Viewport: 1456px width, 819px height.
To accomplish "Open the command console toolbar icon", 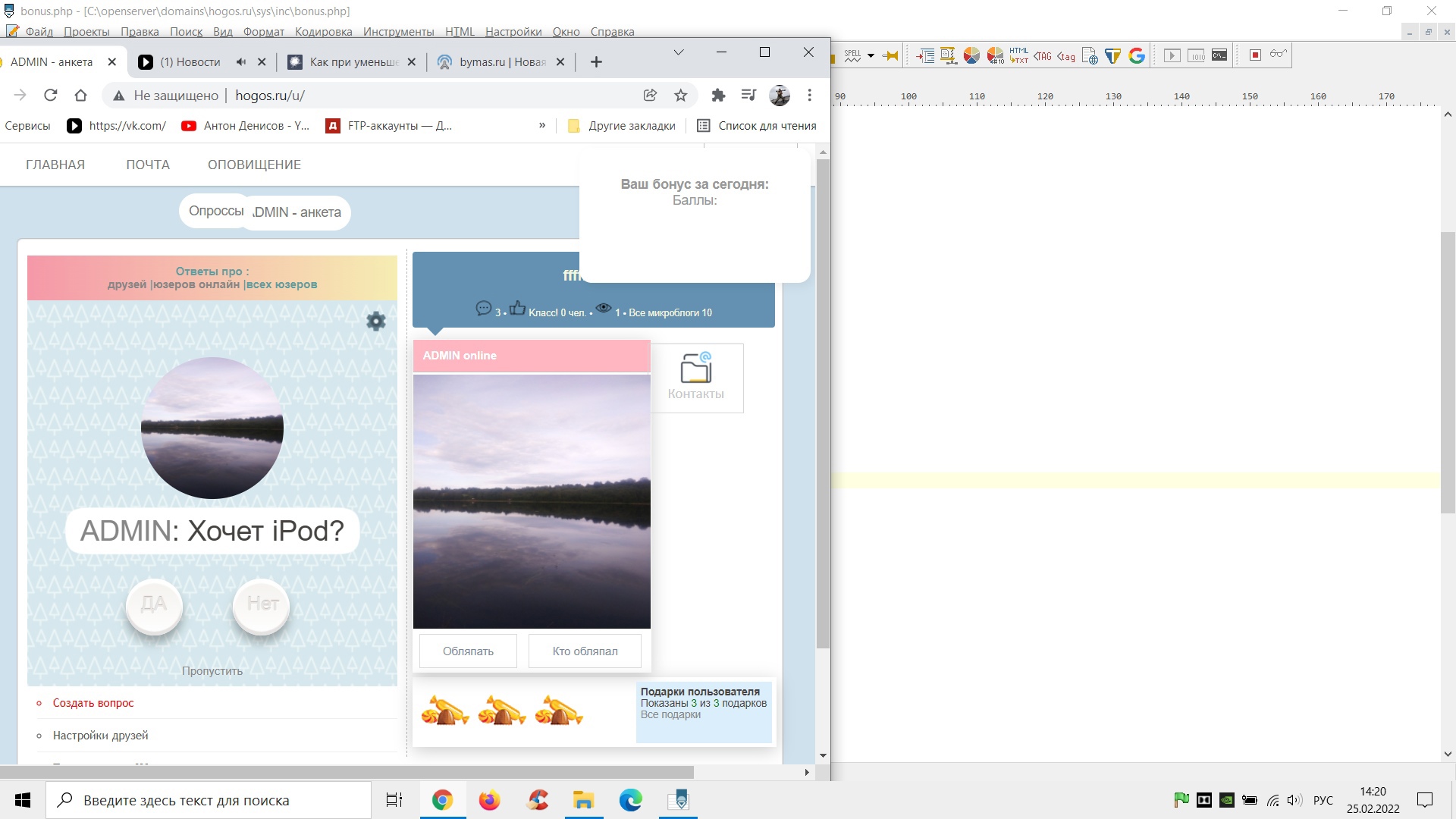I will (1219, 55).
